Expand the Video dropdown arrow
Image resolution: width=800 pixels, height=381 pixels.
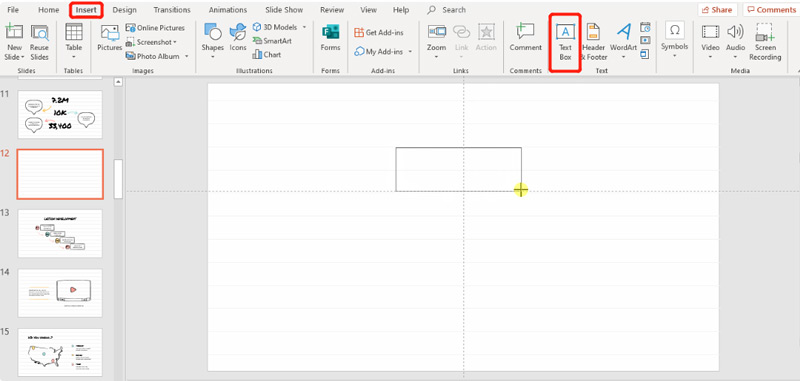710,57
